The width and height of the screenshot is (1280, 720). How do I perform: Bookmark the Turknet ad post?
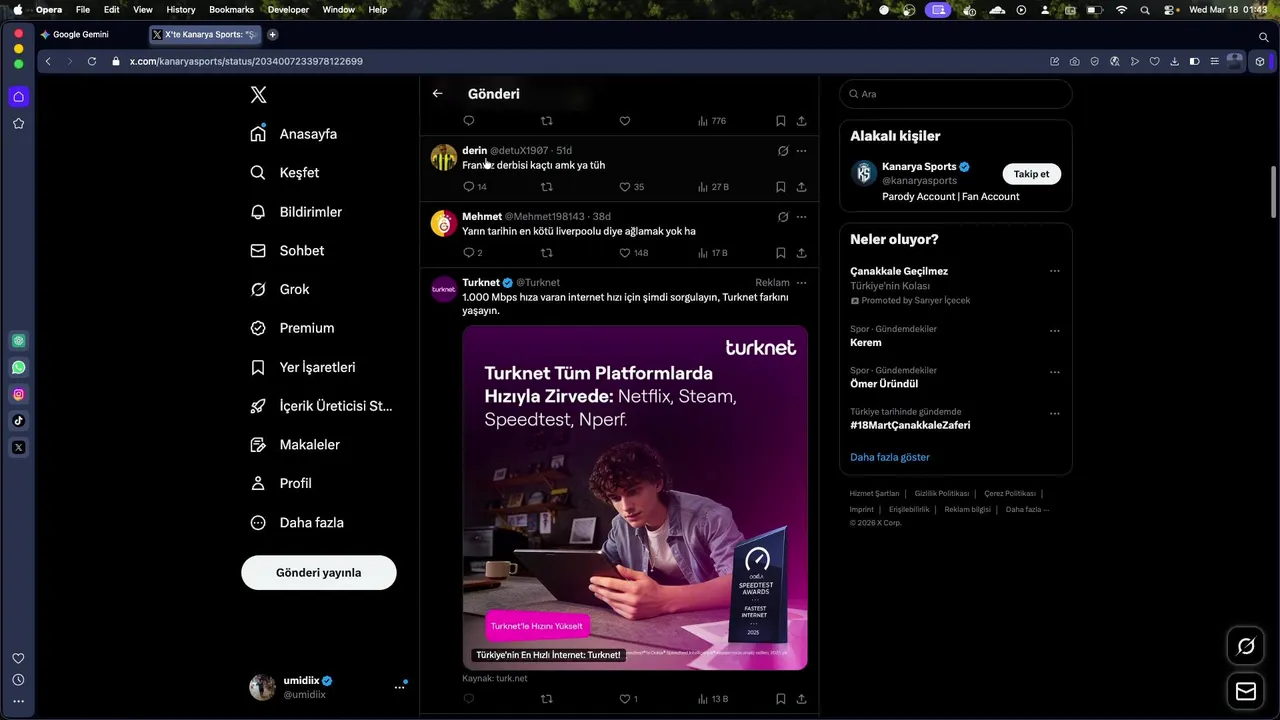tap(781, 699)
